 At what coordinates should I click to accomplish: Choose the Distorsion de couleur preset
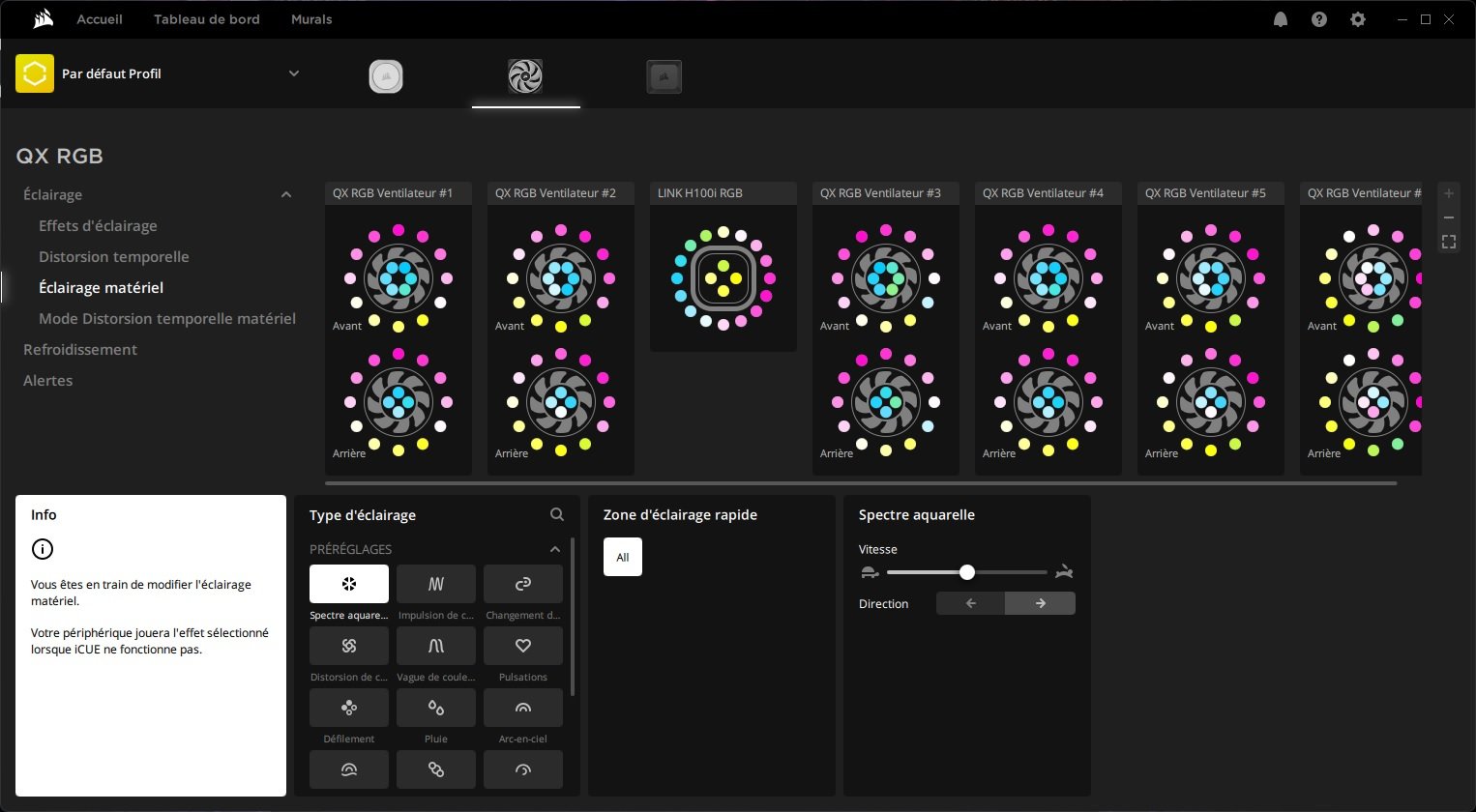[x=349, y=646]
